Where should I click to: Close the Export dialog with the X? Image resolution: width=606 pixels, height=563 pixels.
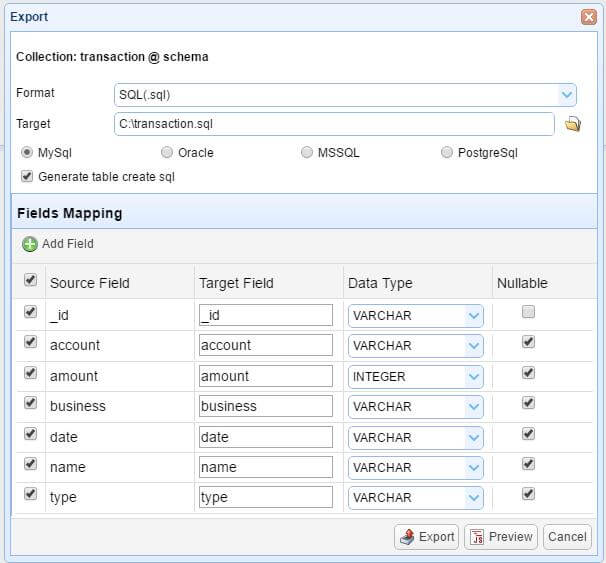(x=589, y=17)
